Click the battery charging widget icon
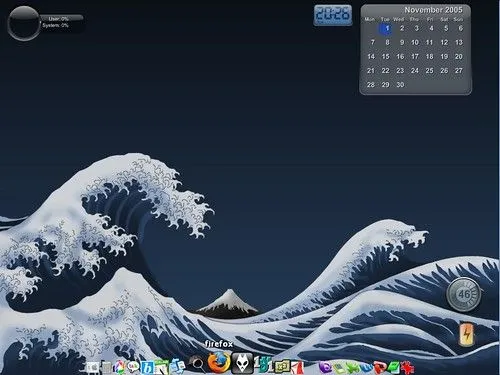The width and height of the screenshot is (500, 375). [x=467, y=334]
